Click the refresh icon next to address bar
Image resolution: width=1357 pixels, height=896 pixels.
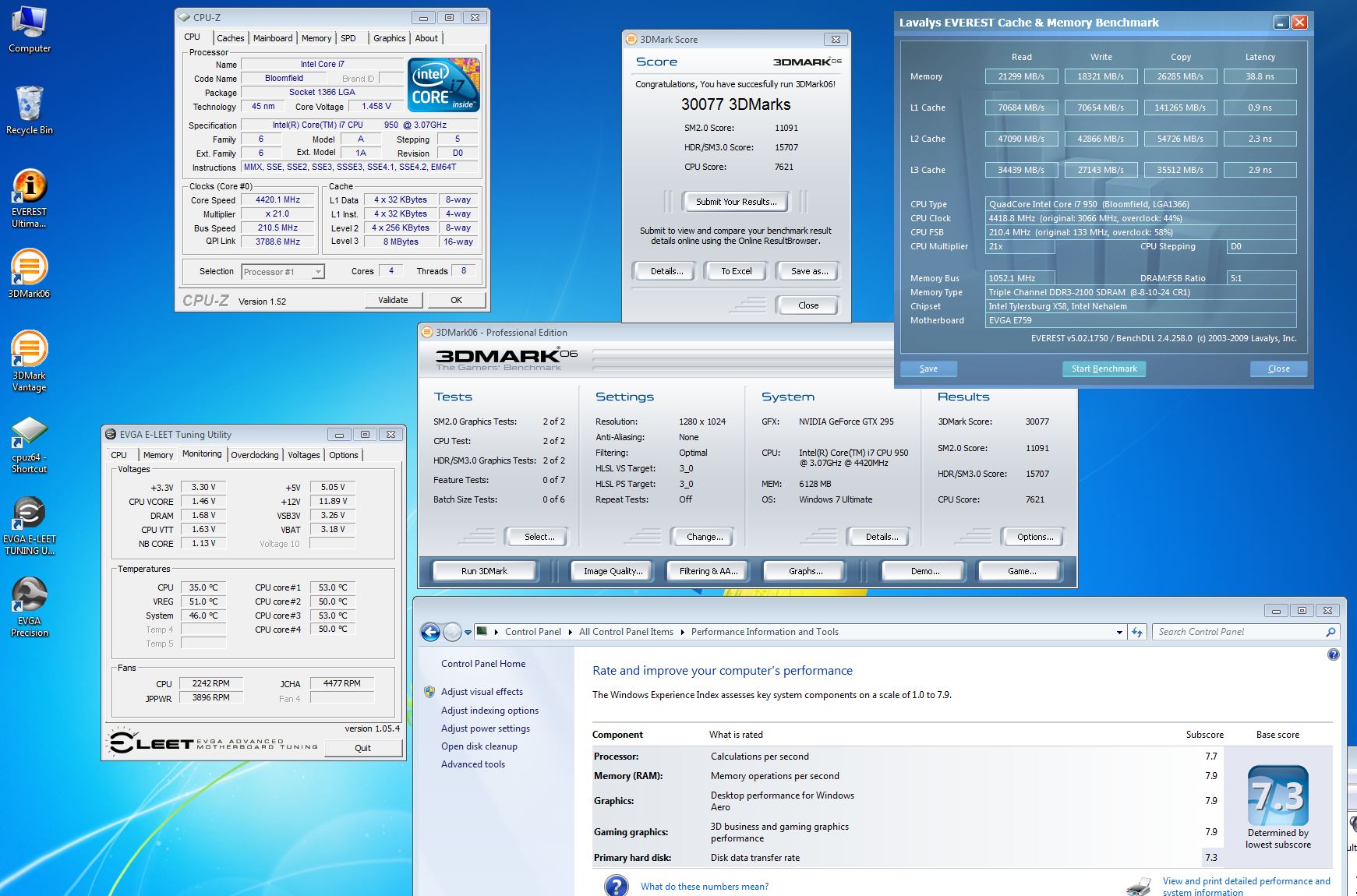point(1137,632)
